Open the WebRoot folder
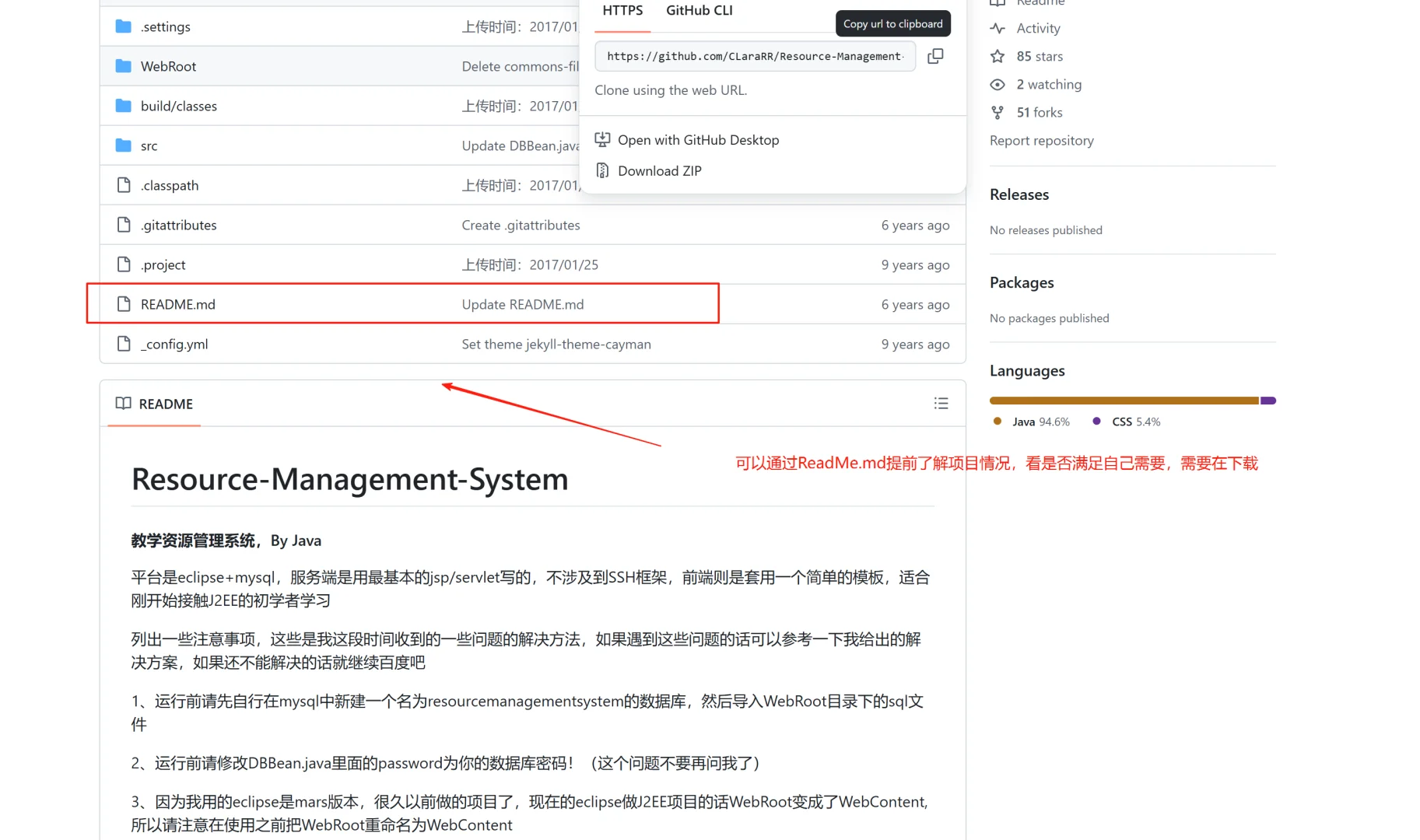The image size is (1420, 840). tap(168, 66)
